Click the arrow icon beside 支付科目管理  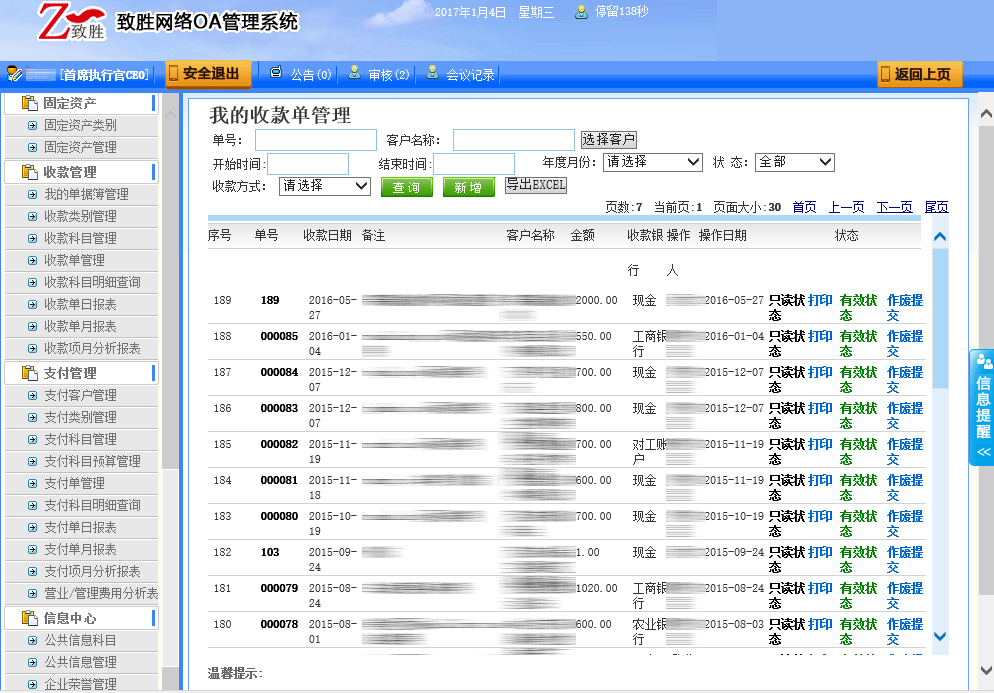(32, 439)
